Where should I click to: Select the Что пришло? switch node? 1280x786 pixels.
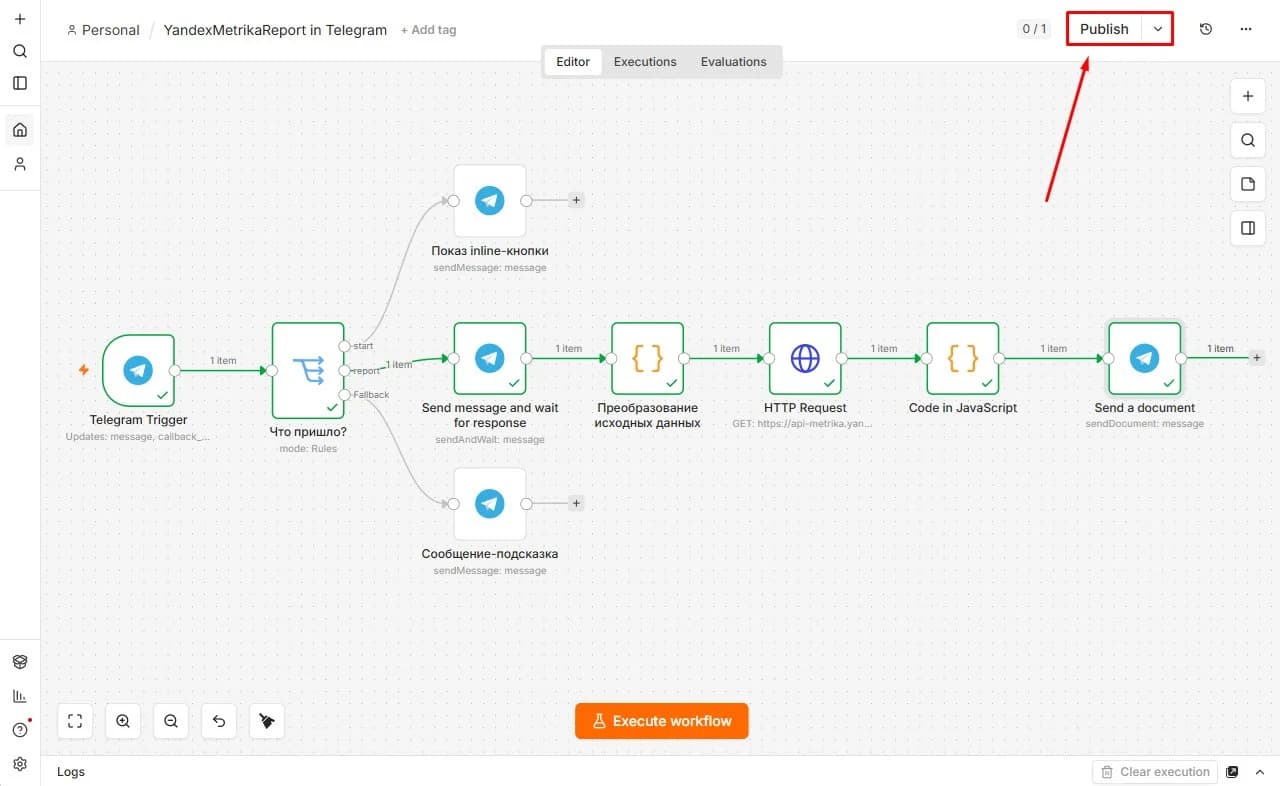(x=308, y=371)
